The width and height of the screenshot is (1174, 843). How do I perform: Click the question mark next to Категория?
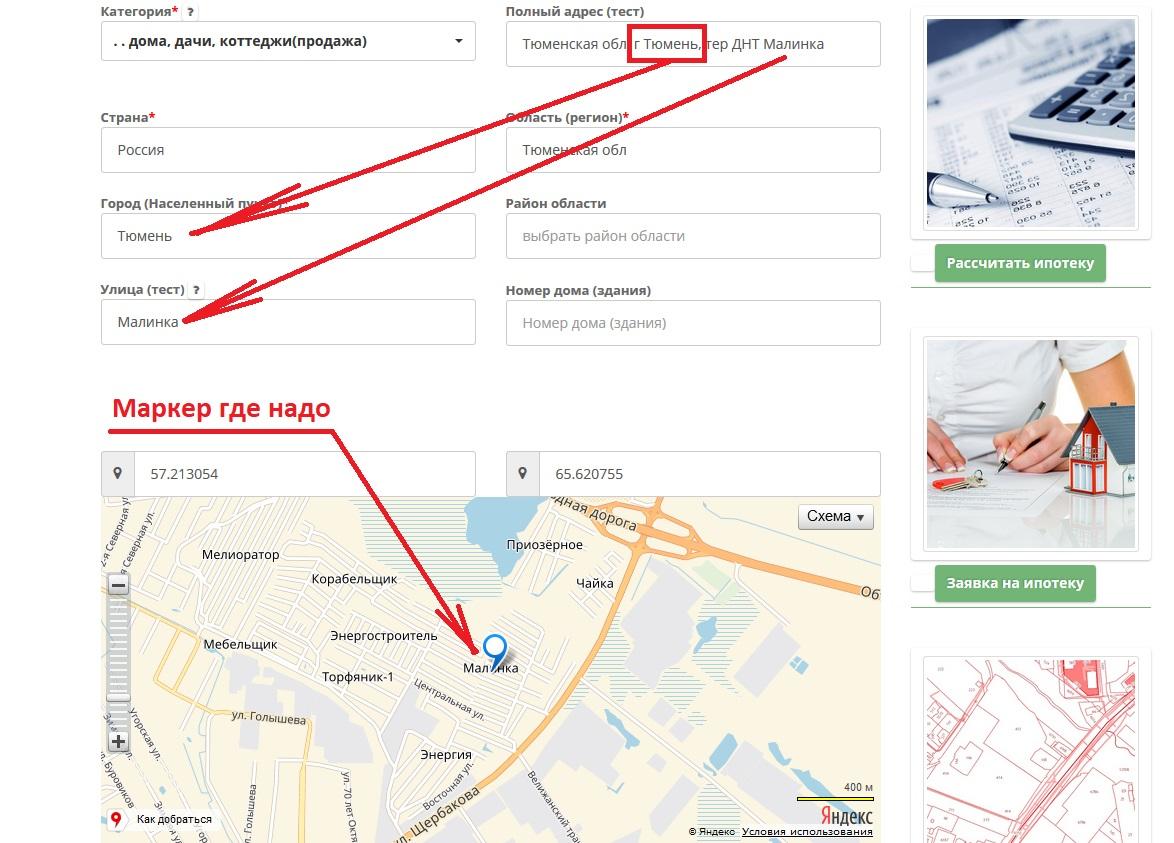point(191,12)
